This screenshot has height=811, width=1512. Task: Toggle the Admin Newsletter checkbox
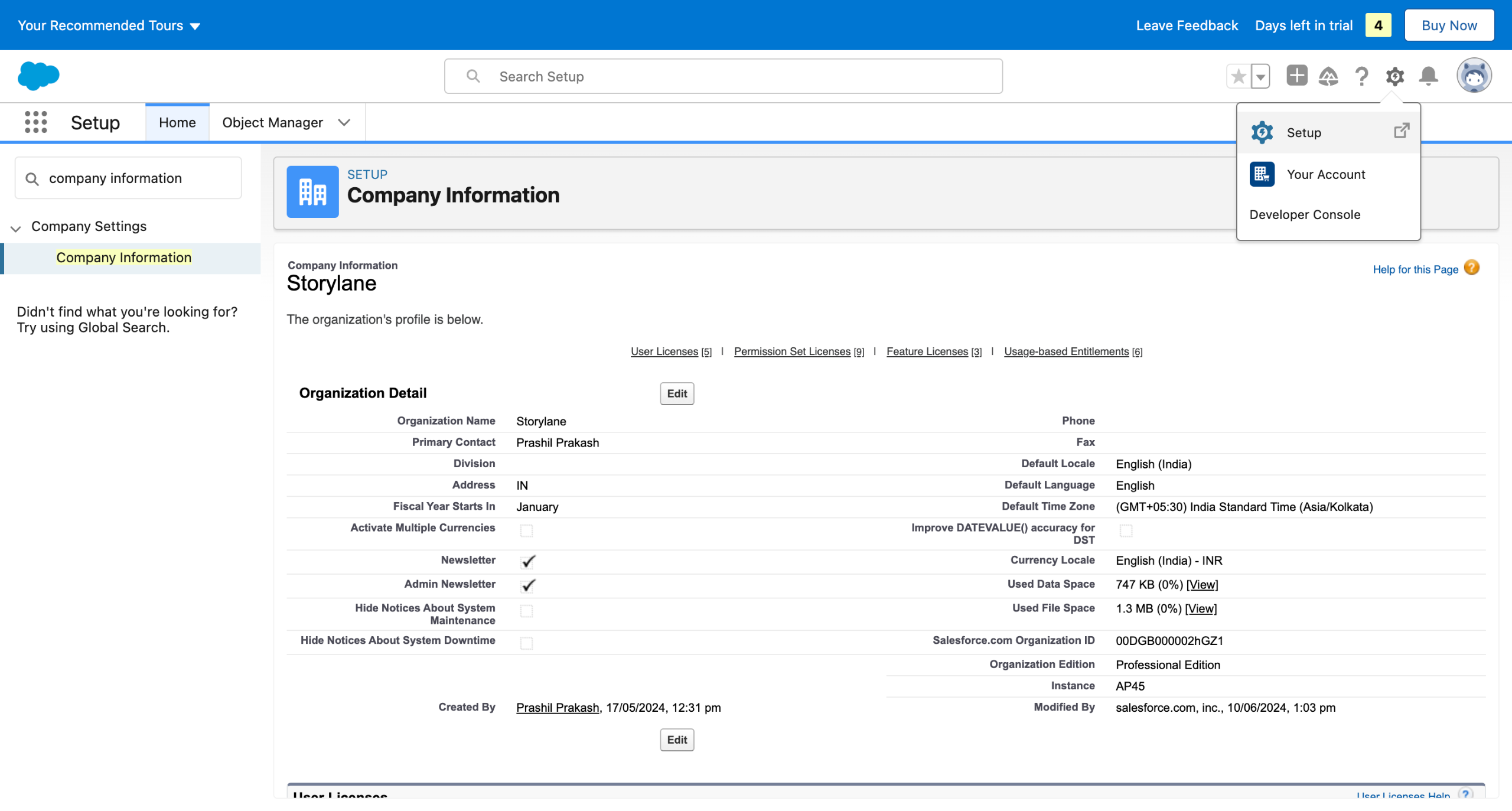[x=527, y=586]
